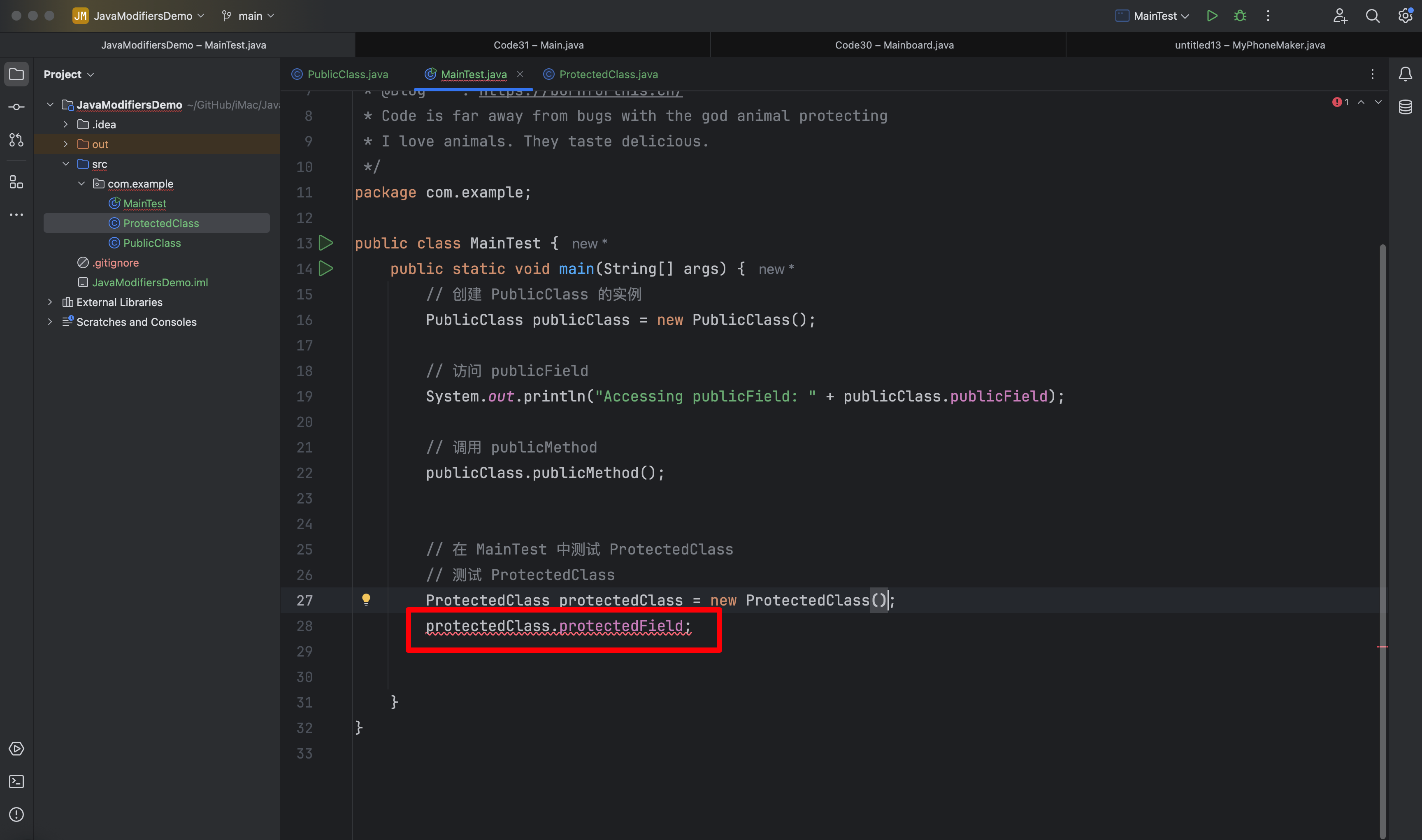
Task: Switch to Code31 – Main.java window tab
Action: point(538,45)
